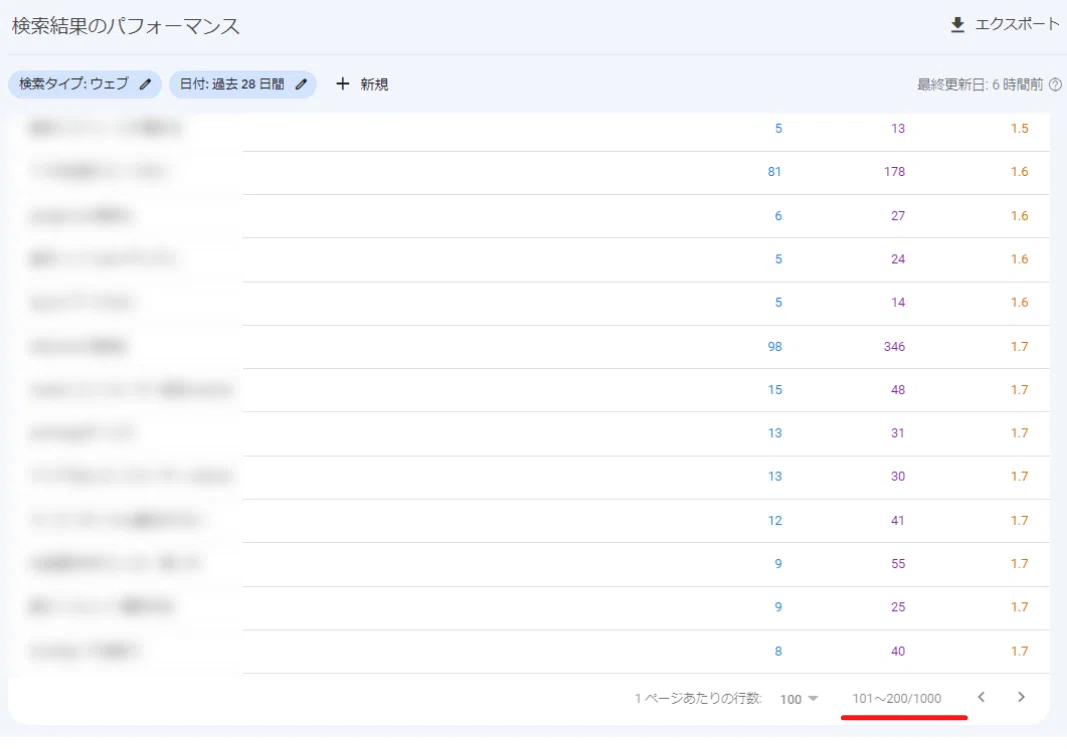
Task: Click the 検索結果のパフォーマンス page title
Action: click(126, 27)
